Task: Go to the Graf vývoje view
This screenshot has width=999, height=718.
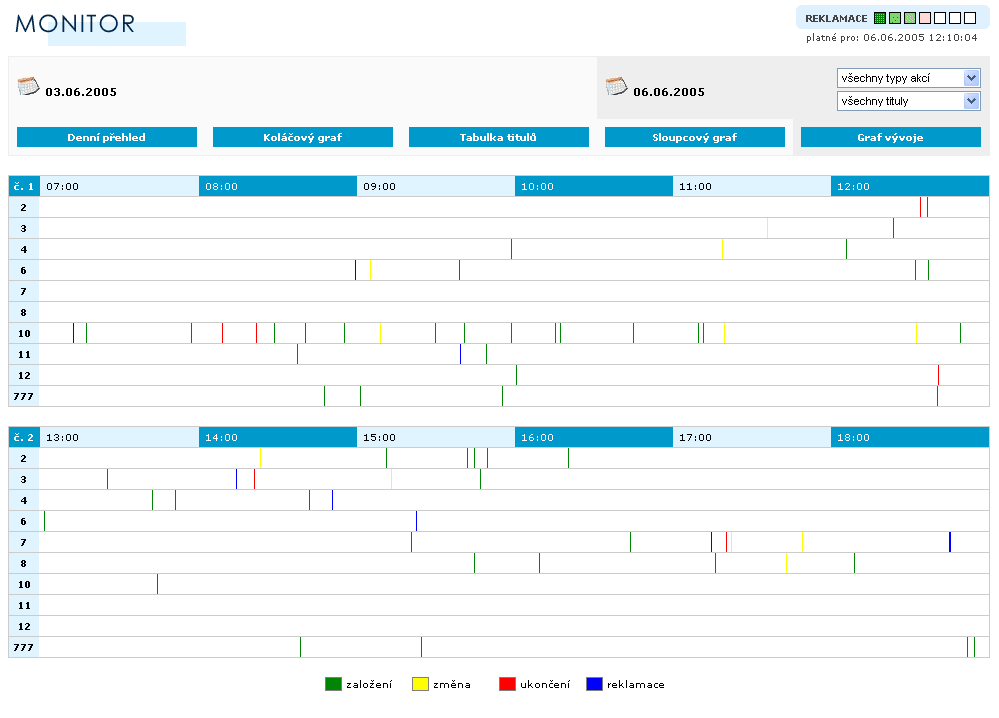Action: [891, 137]
